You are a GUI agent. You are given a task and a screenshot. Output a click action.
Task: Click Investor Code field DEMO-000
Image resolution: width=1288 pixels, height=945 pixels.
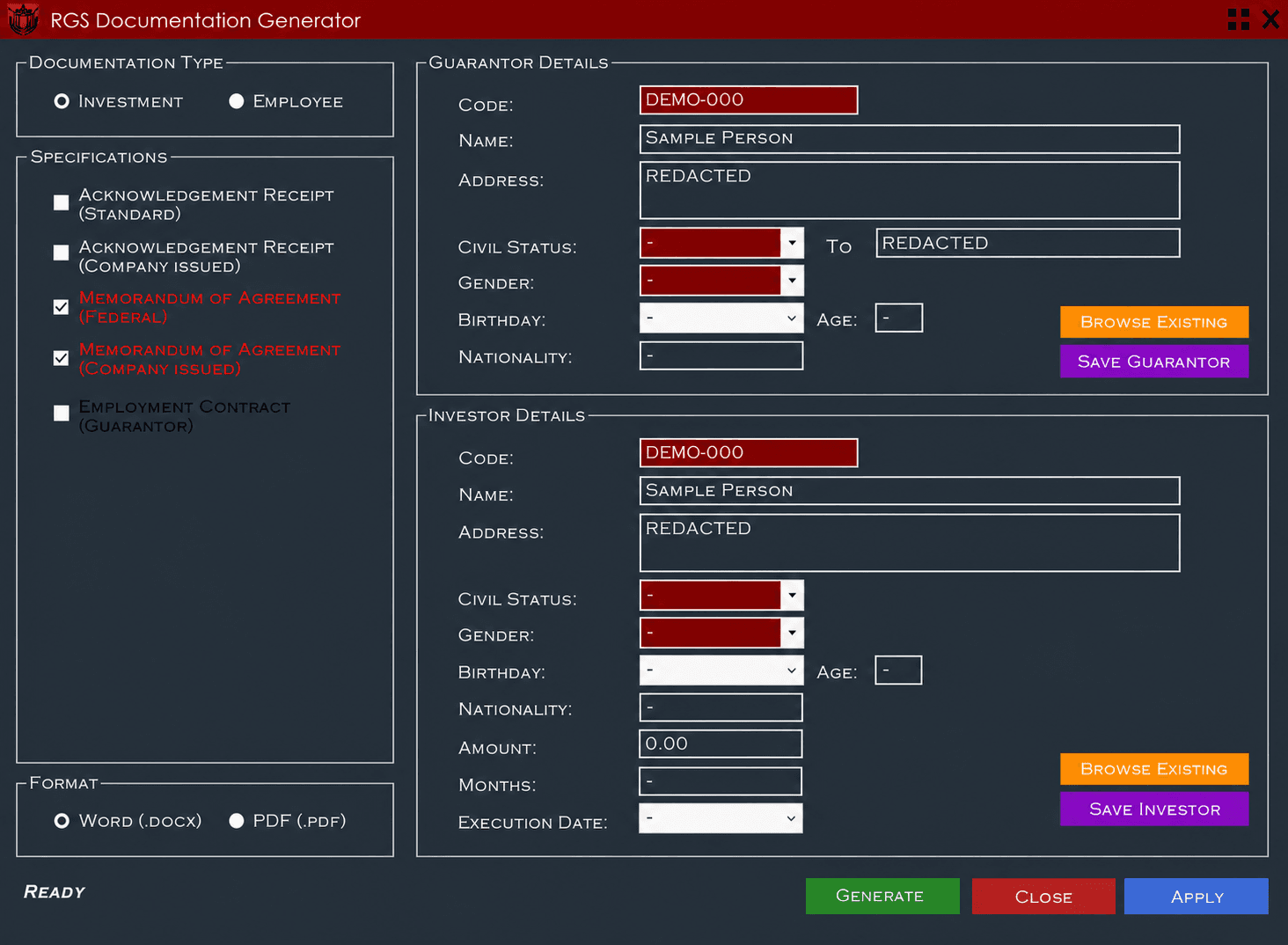click(749, 453)
